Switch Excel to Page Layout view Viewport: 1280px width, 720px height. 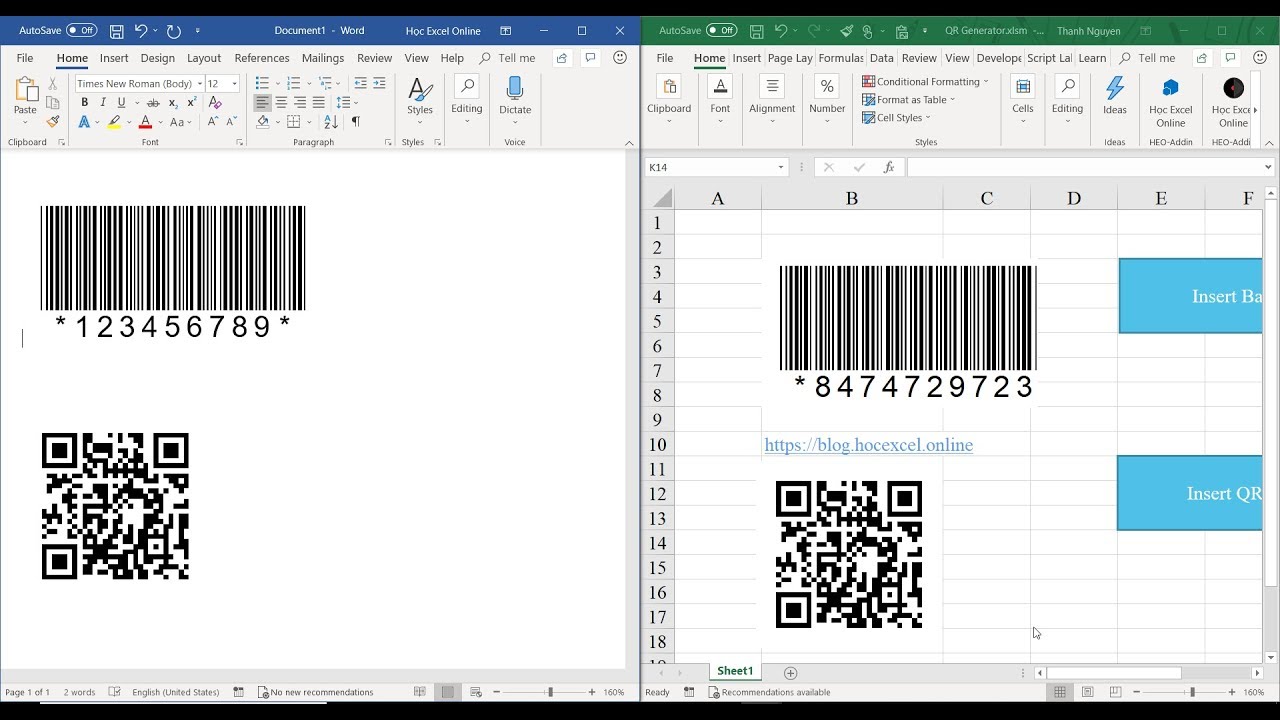click(x=1087, y=692)
